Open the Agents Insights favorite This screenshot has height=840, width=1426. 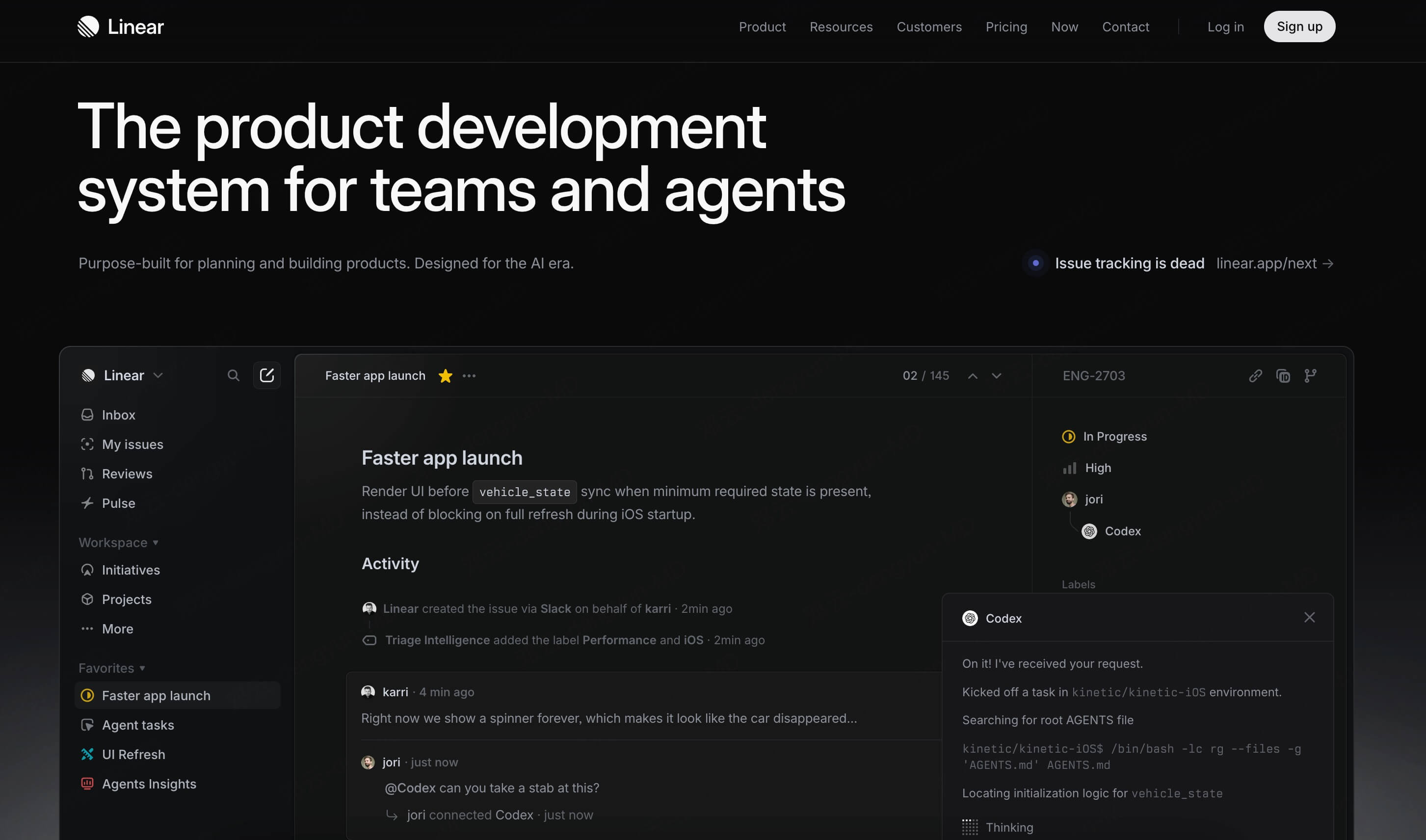coord(177,784)
